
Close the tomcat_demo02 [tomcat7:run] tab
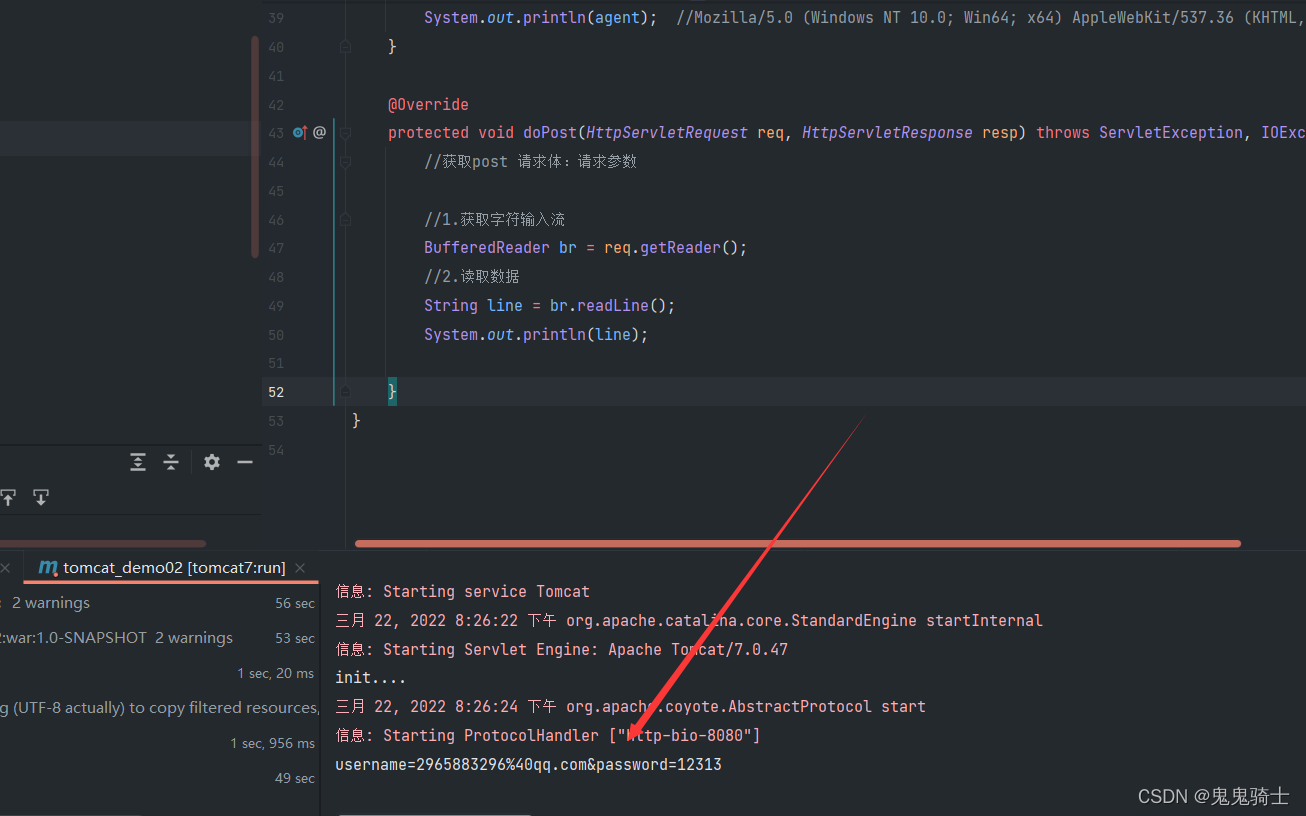[302, 568]
